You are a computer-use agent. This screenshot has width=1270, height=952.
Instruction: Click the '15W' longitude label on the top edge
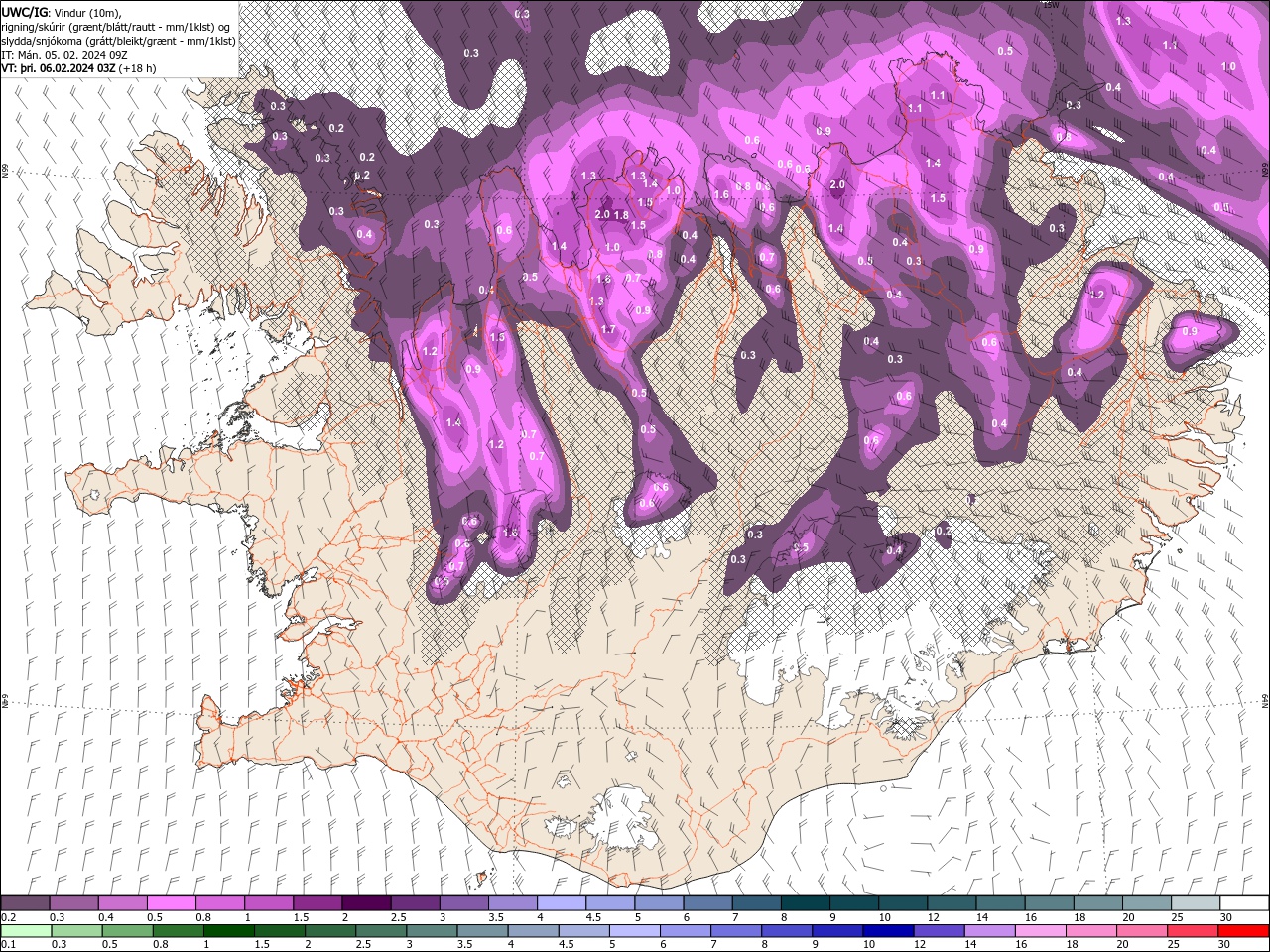(x=1051, y=4)
